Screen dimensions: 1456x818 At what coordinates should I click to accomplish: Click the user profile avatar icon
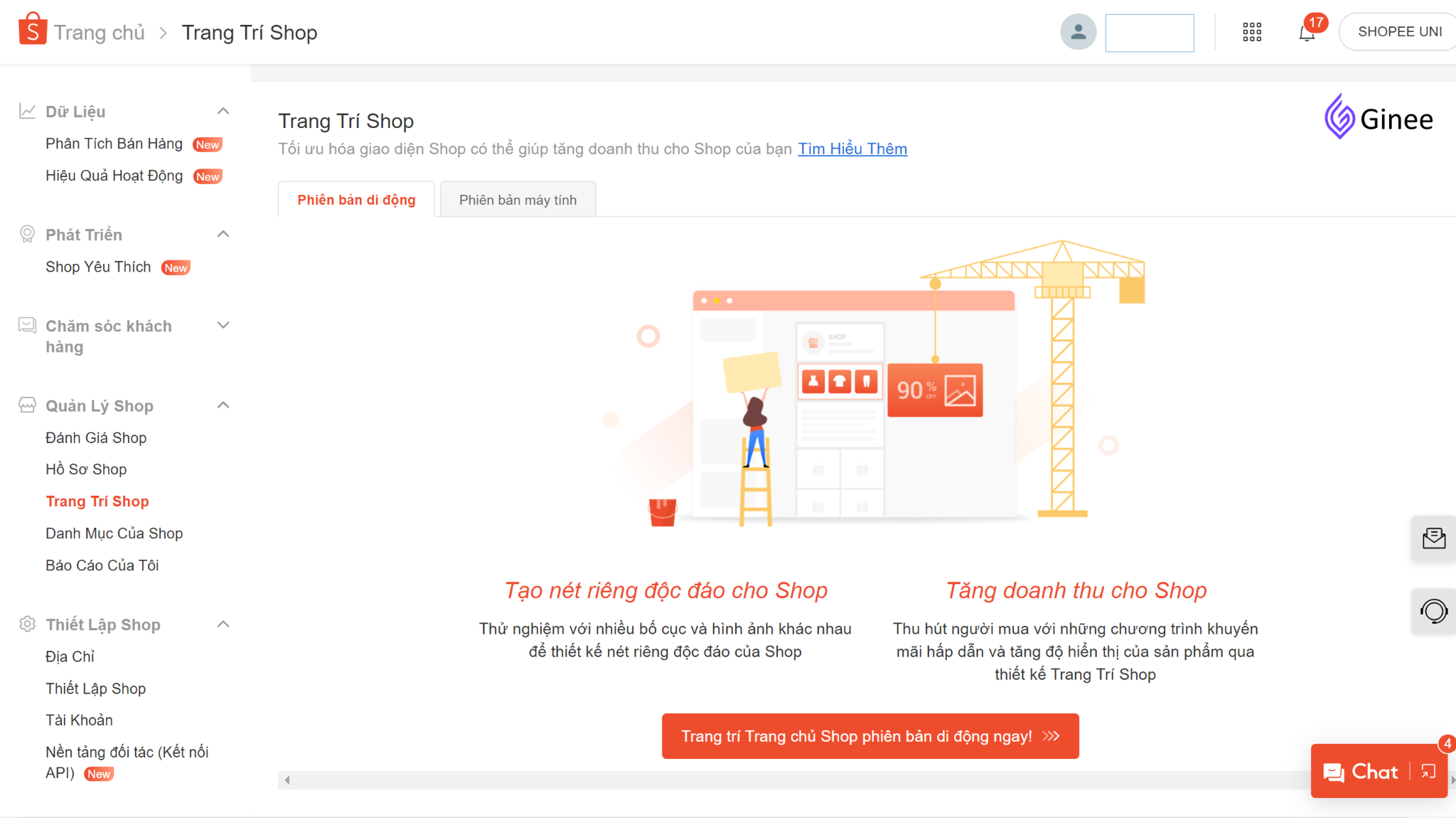click(1079, 31)
